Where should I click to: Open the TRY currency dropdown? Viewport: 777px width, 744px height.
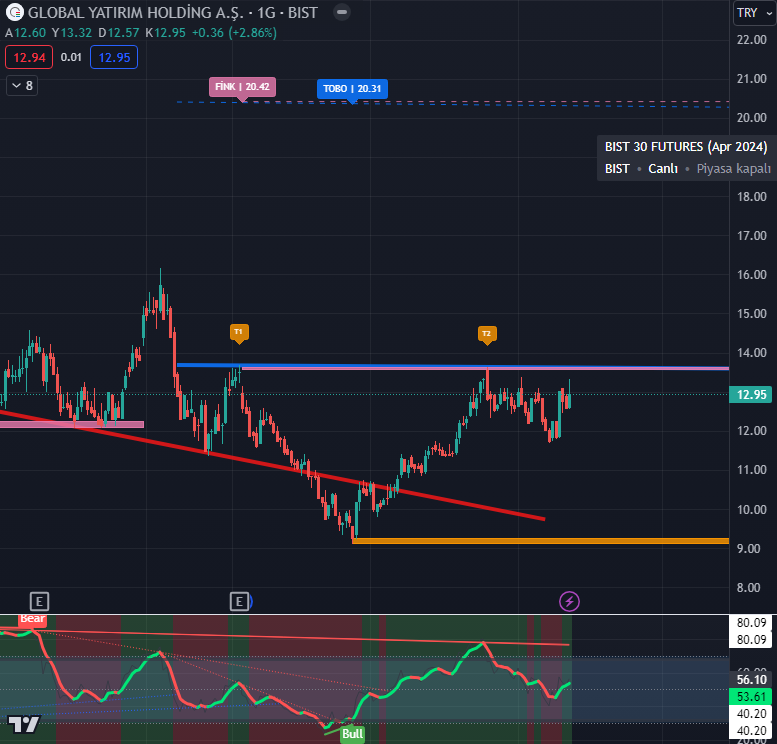(754, 12)
